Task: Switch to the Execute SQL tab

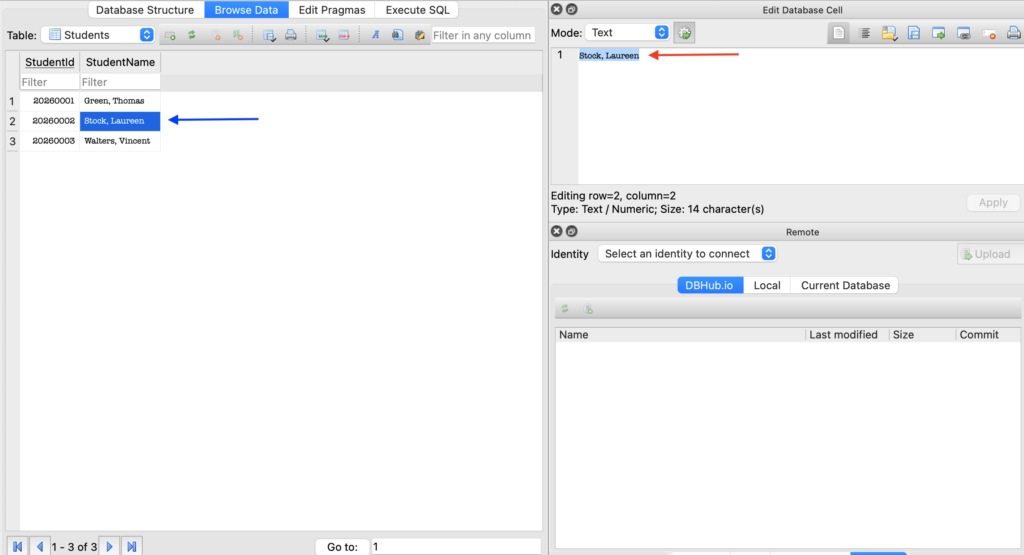Action: click(417, 10)
